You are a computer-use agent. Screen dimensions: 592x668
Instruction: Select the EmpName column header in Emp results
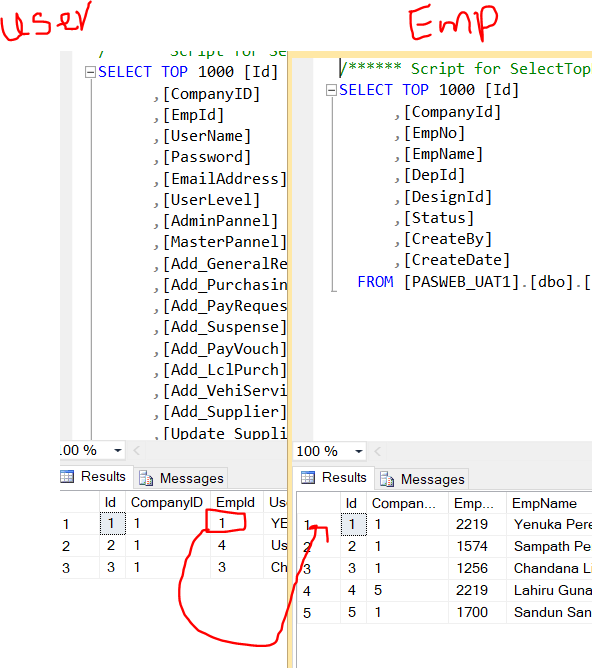point(549,504)
